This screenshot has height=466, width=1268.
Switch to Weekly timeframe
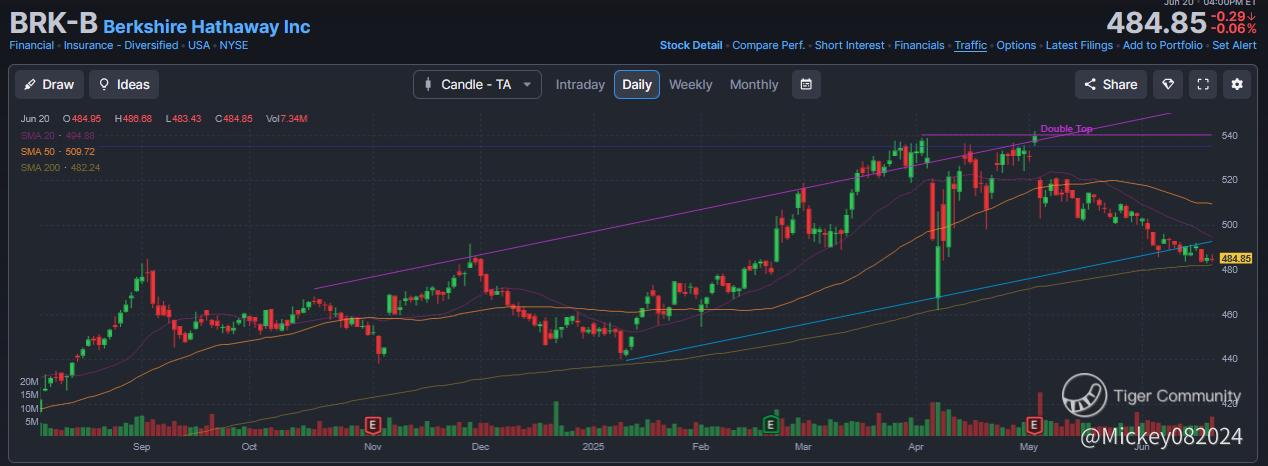(690, 85)
